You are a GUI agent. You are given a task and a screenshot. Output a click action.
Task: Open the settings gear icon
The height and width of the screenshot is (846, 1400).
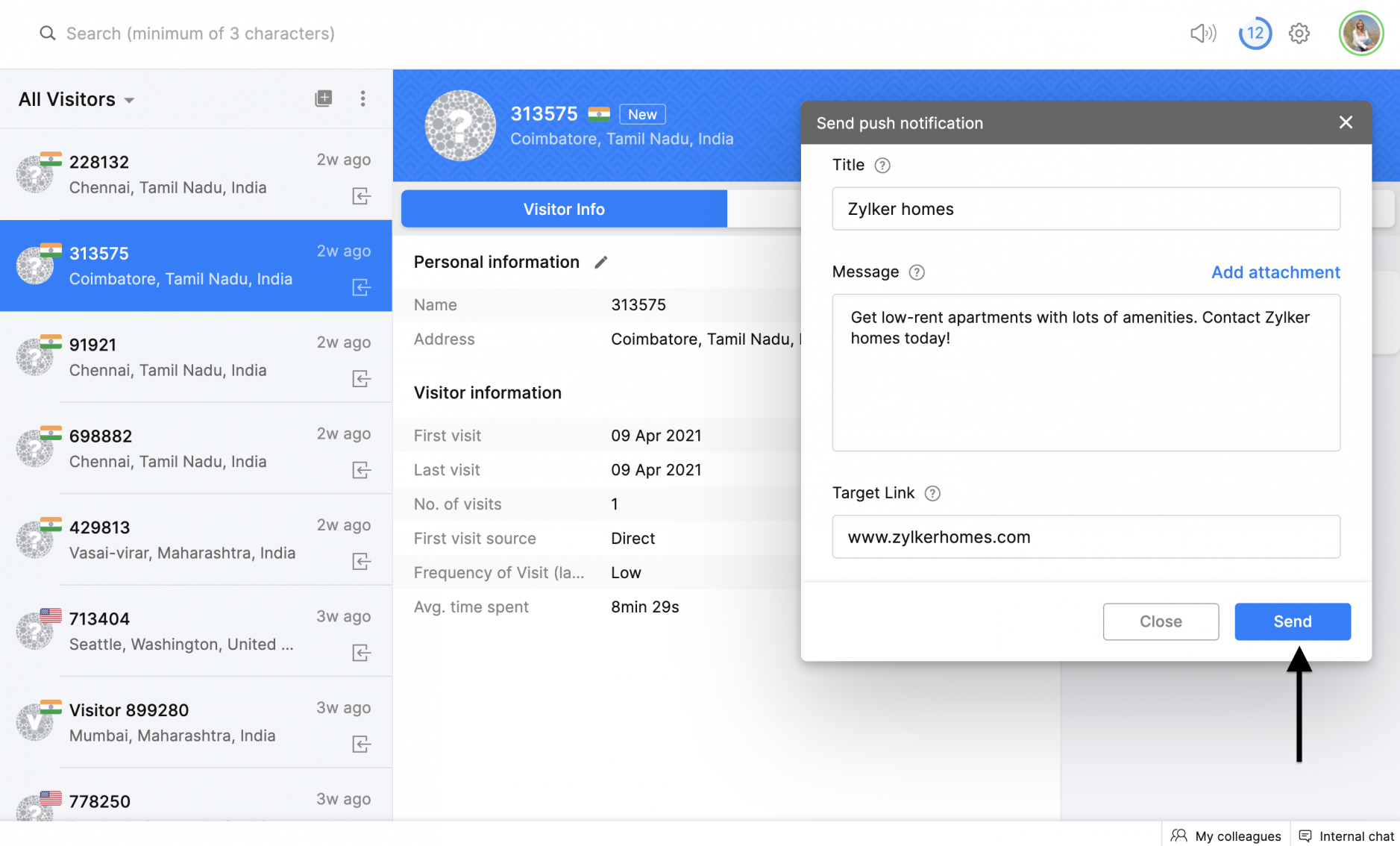pos(1299,33)
